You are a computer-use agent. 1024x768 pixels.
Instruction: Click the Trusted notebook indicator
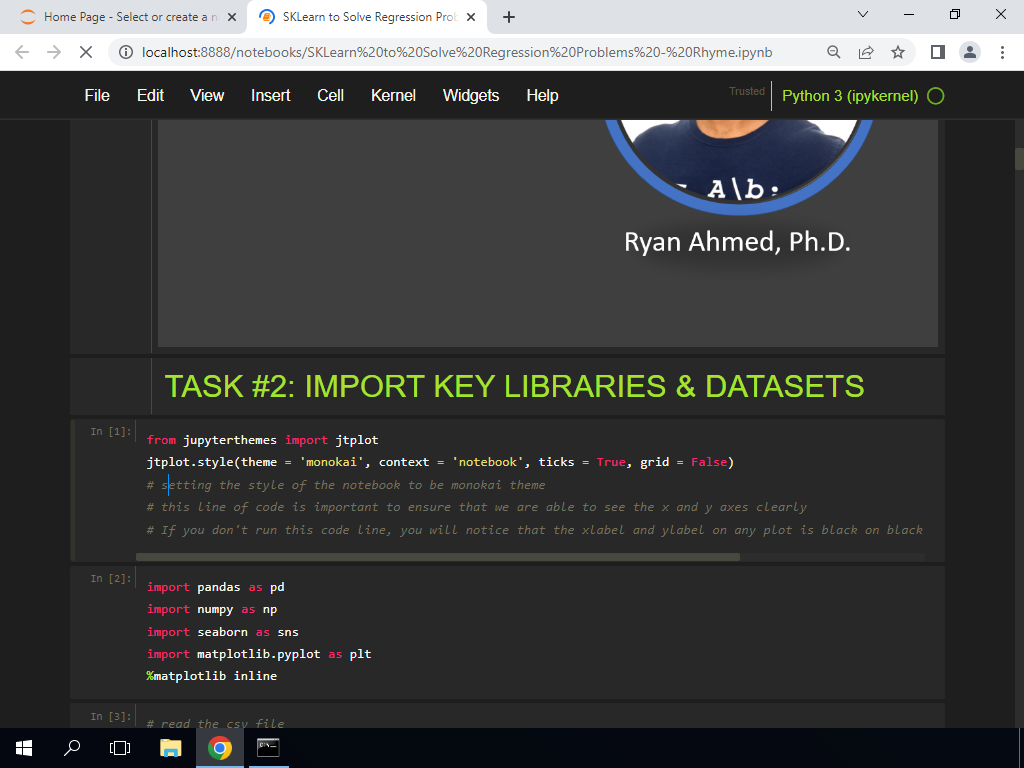[x=746, y=91]
